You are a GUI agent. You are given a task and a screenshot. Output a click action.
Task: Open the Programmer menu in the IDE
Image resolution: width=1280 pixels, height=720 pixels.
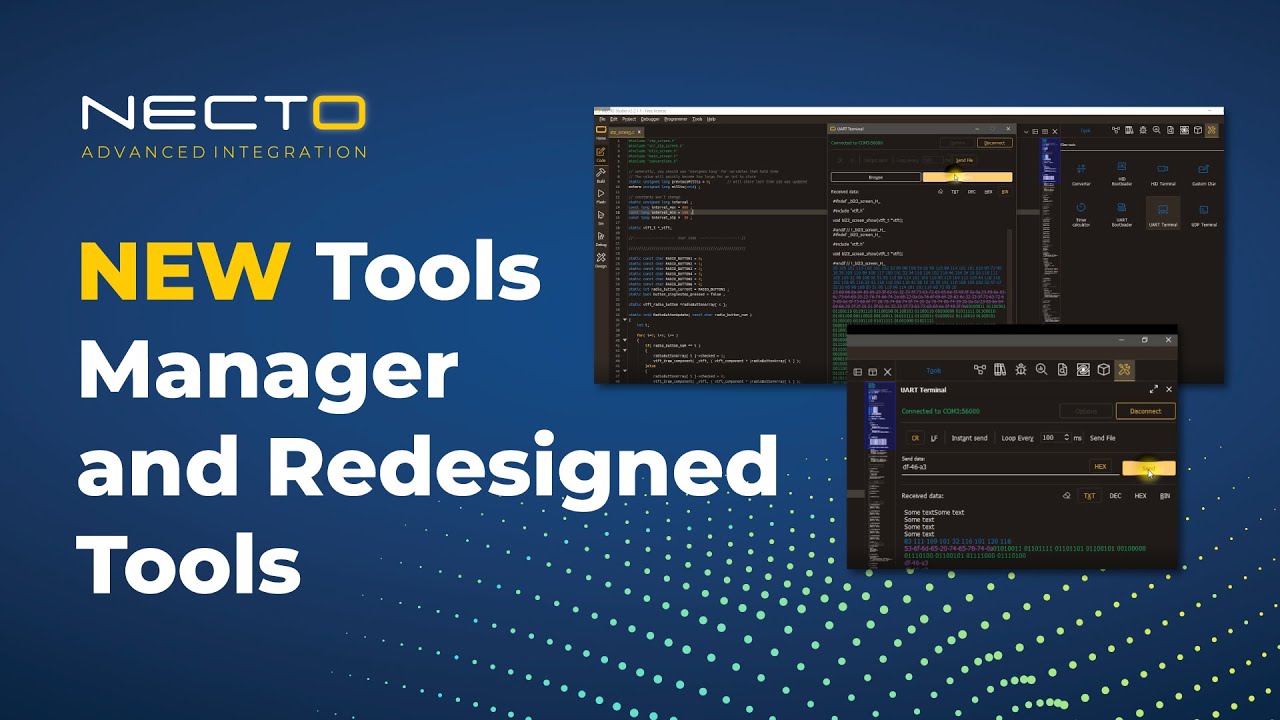[676, 119]
